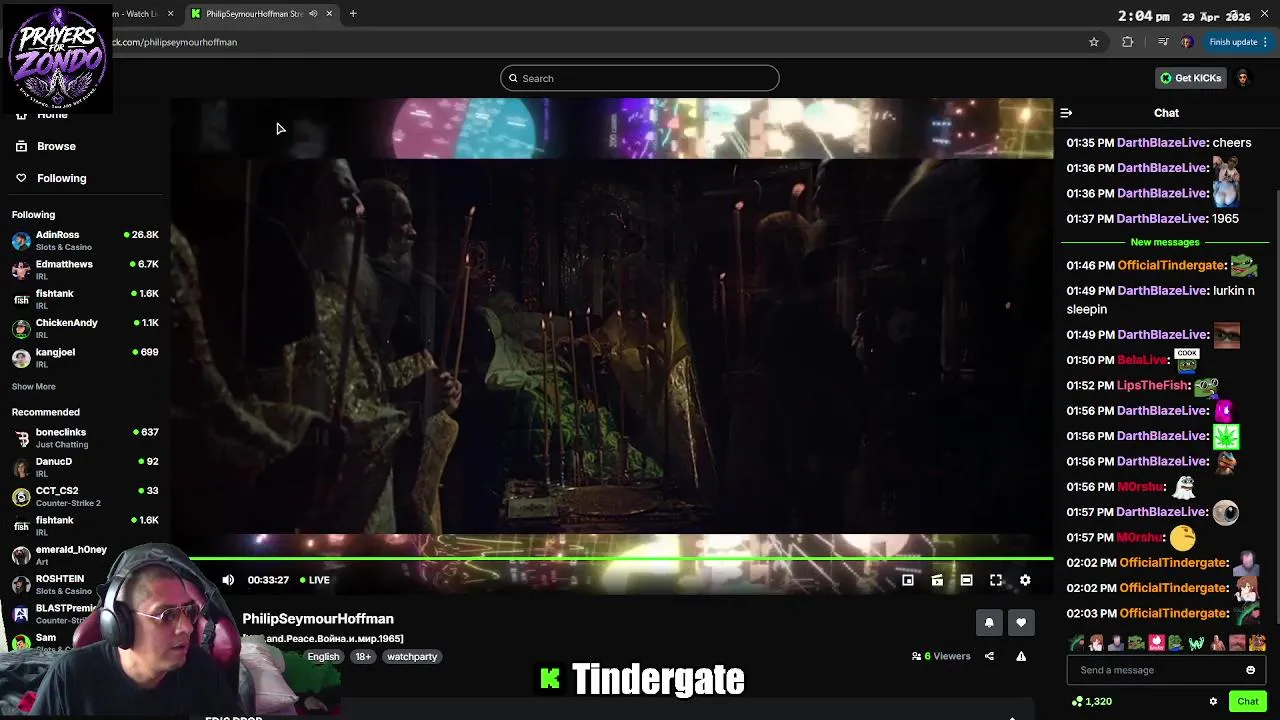The image size is (1280, 720).
Task: Open the user avatar menu on Kick
Action: point(1243,78)
